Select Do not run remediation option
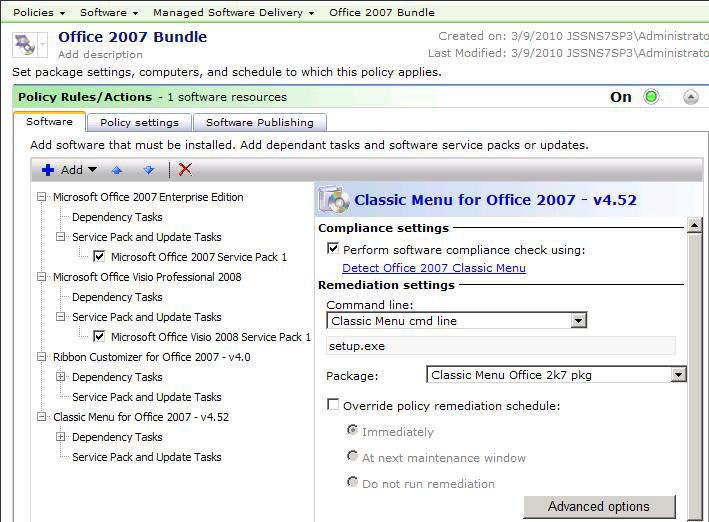709x522 pixels. coord(352,482)
